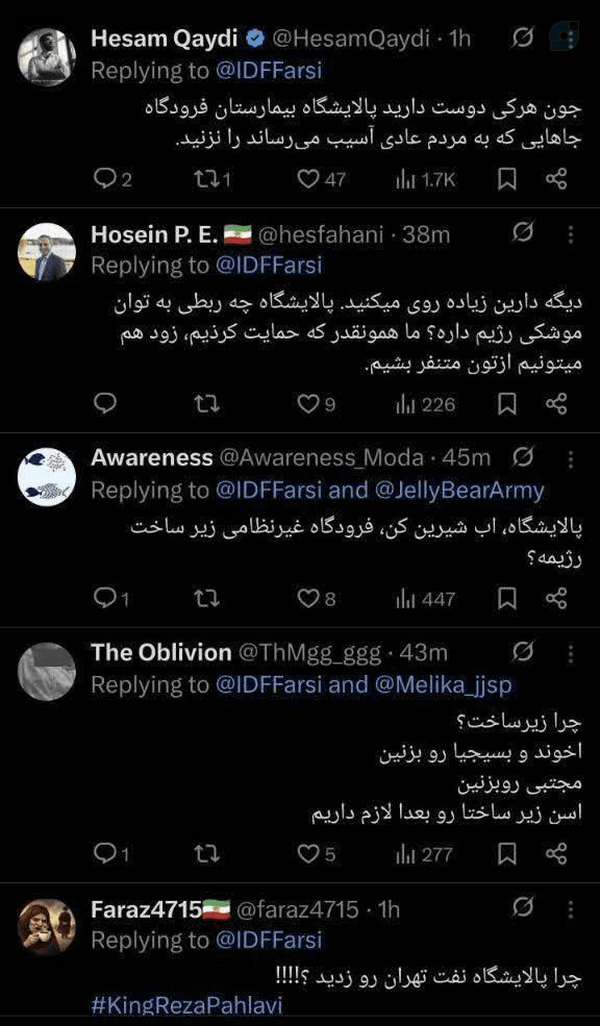600x1026 pixels.
Task: Open more options on Faraz4715's tweet
Action: pos(571,909)
